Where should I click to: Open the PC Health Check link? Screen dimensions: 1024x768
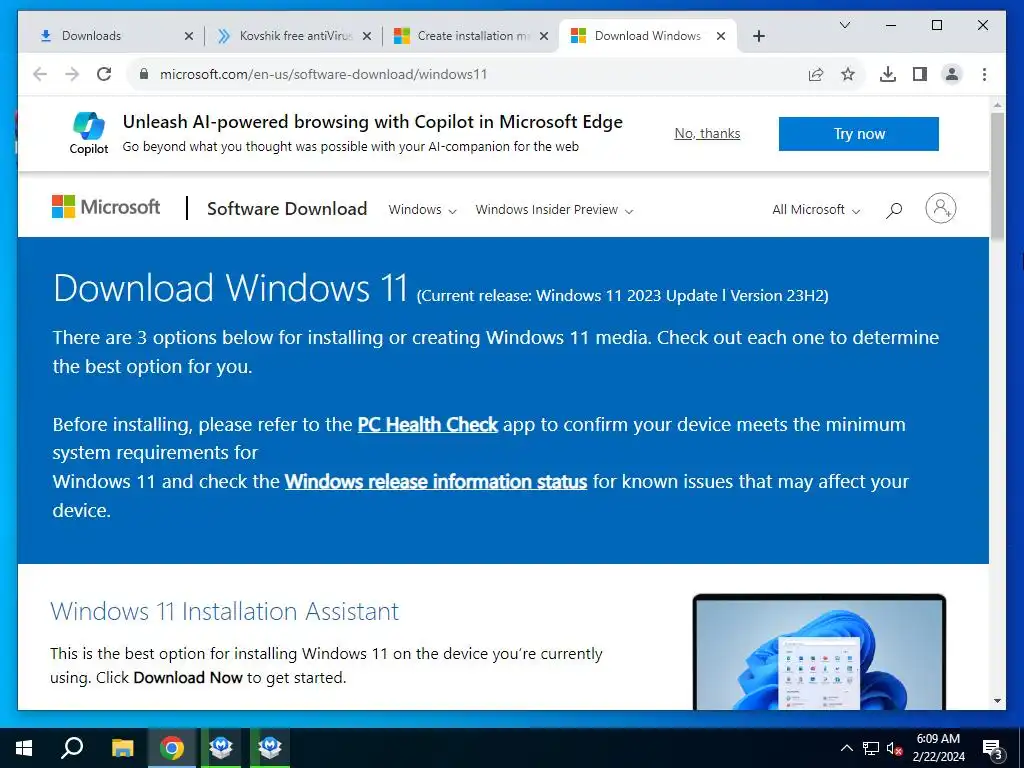pos(428,424)
